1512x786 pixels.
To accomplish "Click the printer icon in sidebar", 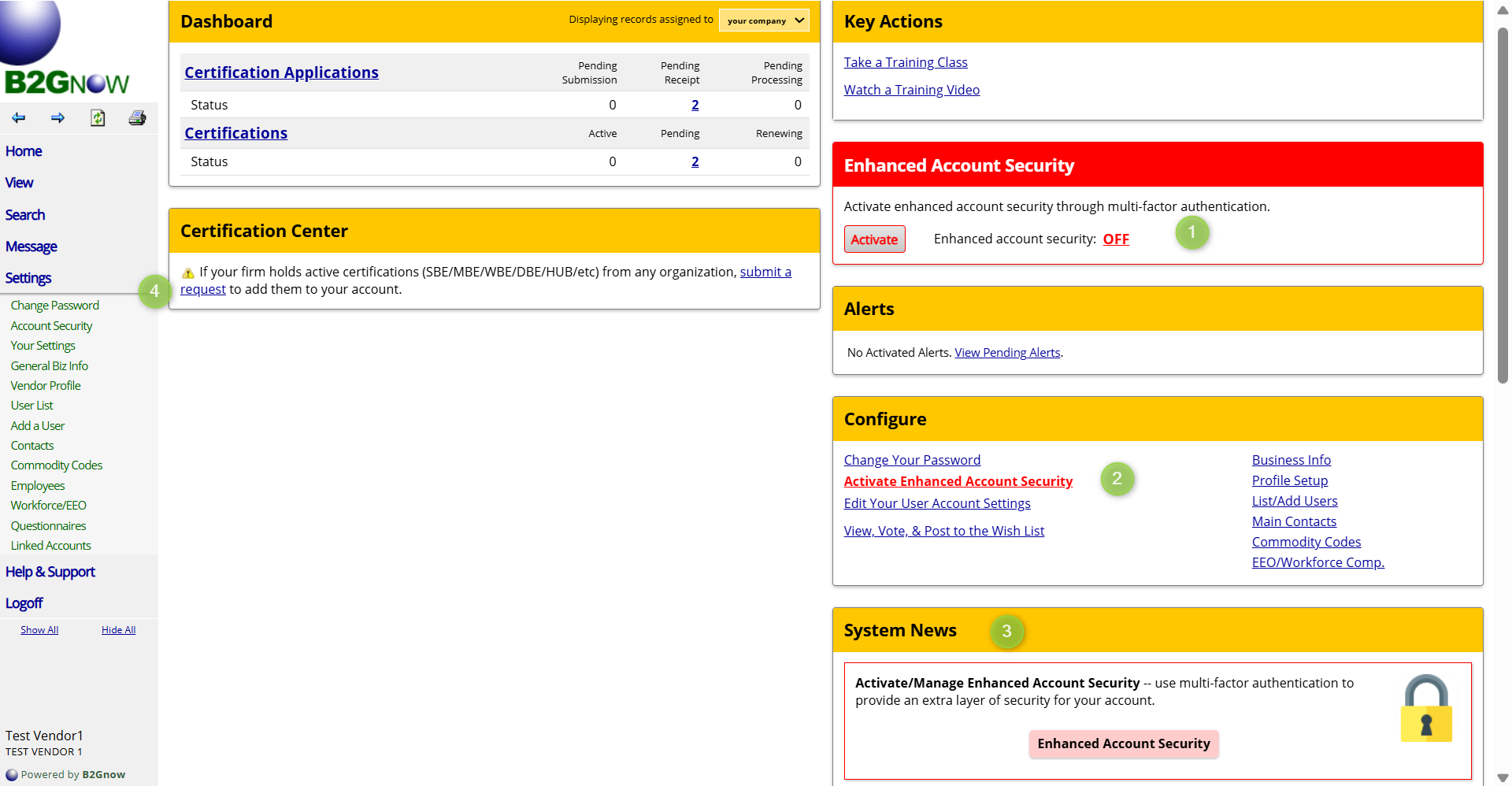I will [137, 118].
